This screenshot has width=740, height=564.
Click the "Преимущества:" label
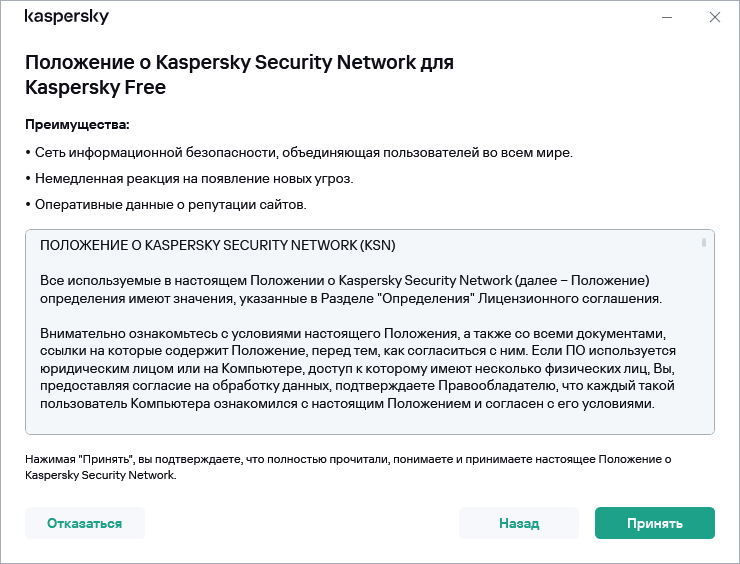point(77,125)
